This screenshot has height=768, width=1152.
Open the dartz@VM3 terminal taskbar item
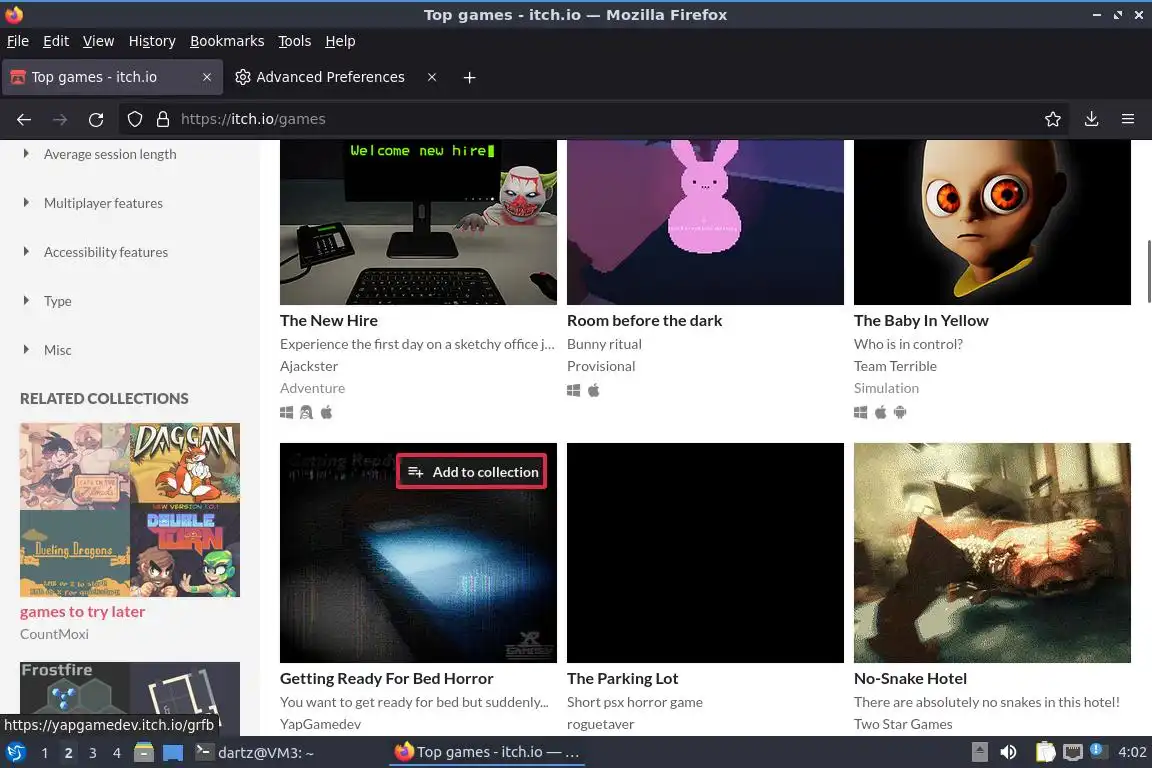[255, 753]
